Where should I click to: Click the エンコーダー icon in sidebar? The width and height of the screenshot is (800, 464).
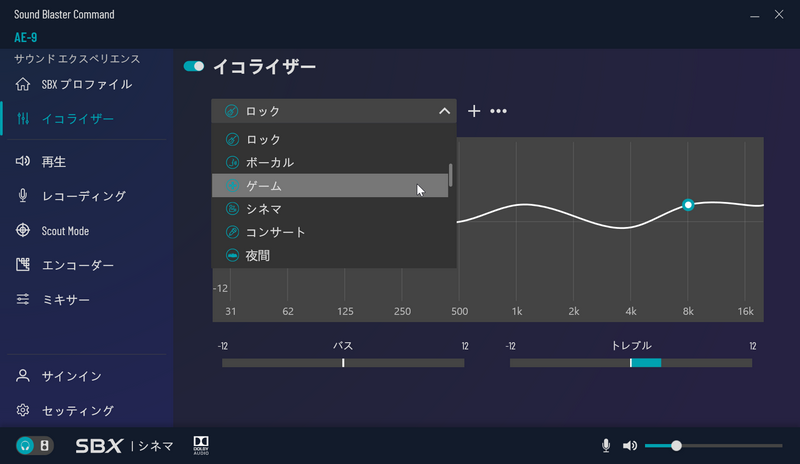point(22,264)
